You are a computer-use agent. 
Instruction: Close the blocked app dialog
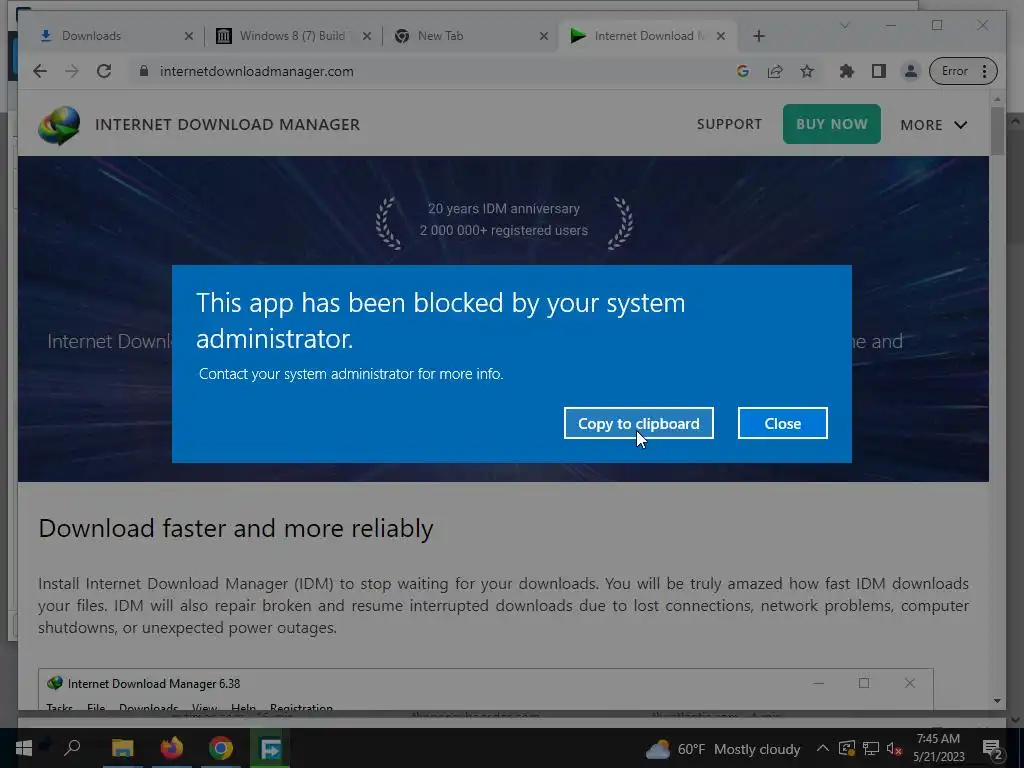coord(782,423)
